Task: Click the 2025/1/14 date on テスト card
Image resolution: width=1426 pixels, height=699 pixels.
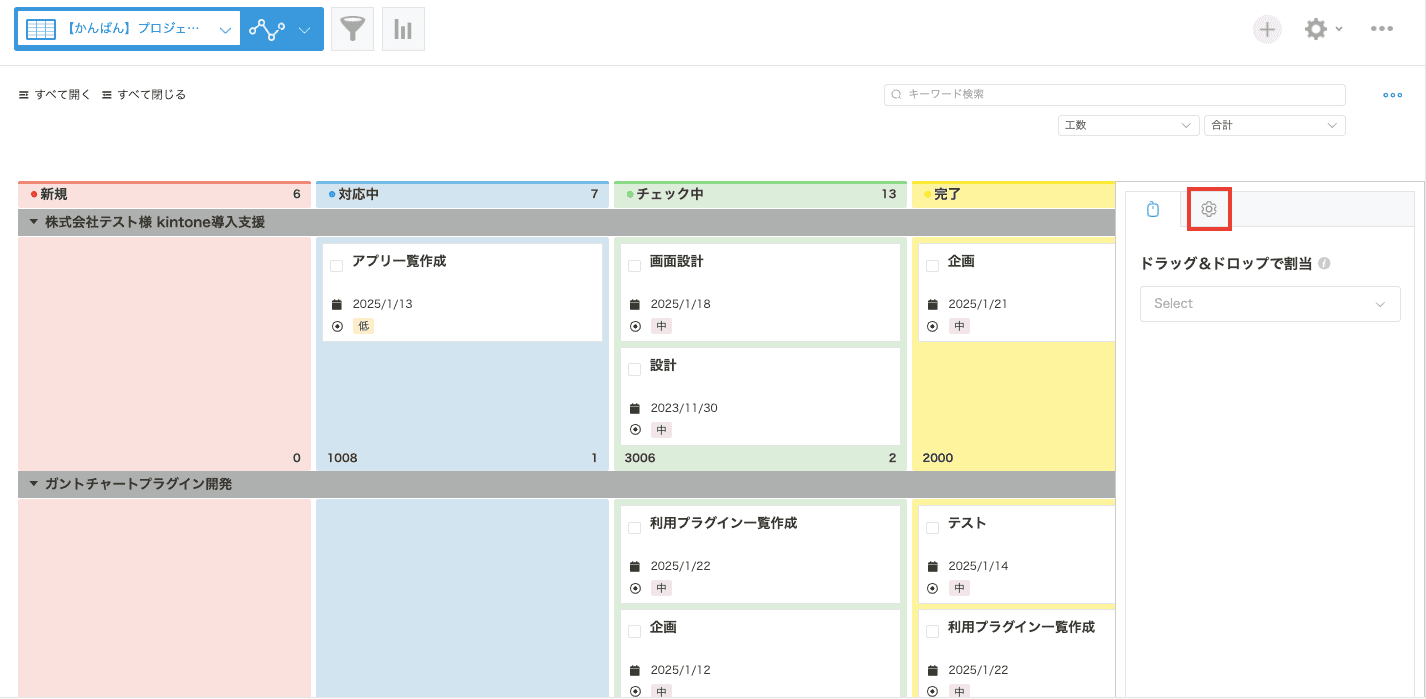Action: click(x=978, y=566)
